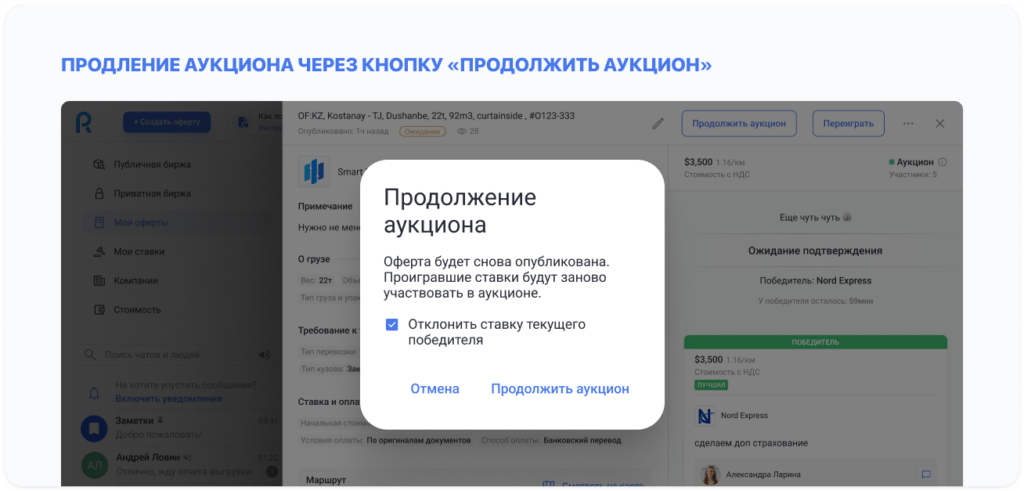Screen dimensions: 1024x491
Task: Click the Smart company logo
Action: (x=314, y=172)
